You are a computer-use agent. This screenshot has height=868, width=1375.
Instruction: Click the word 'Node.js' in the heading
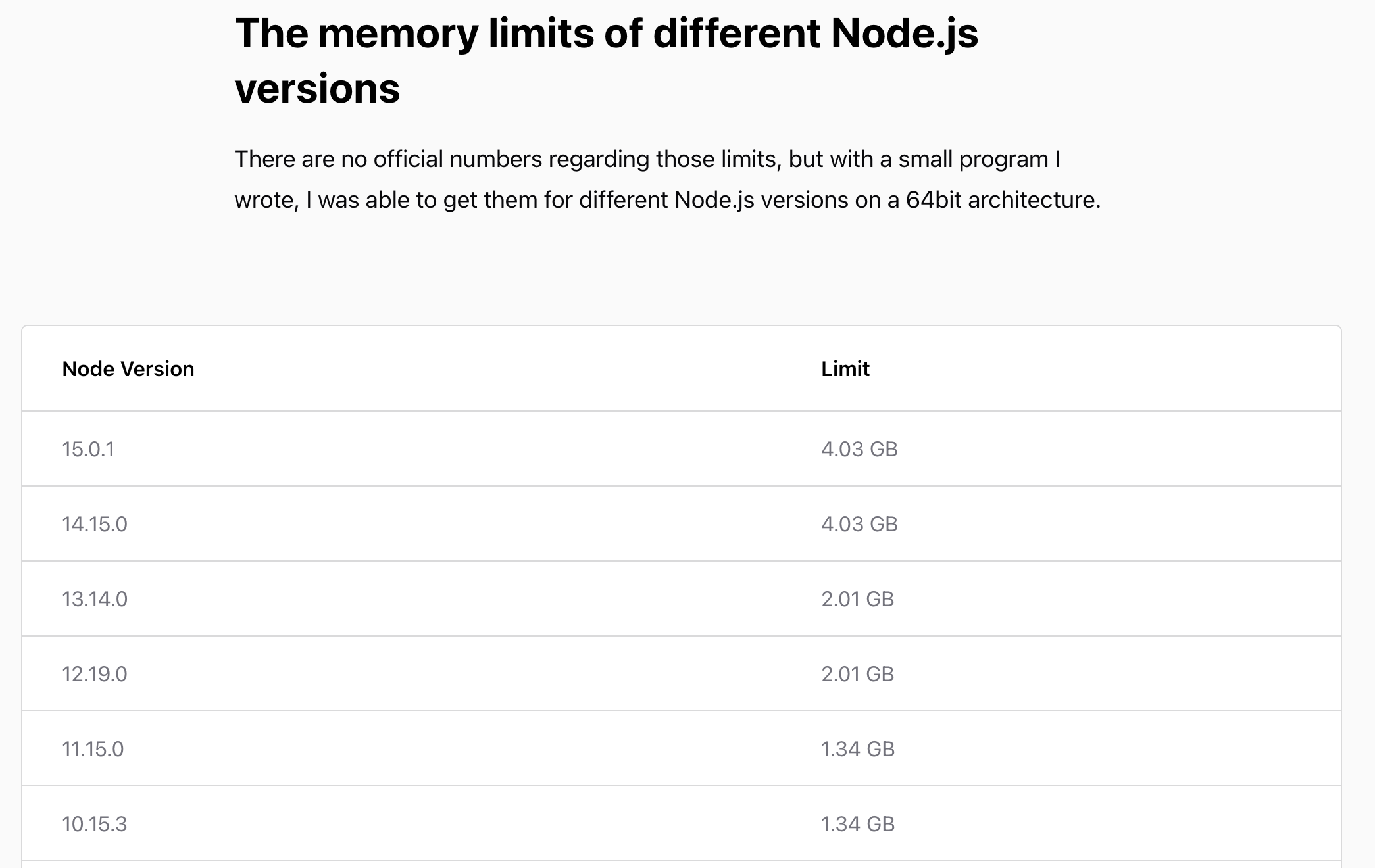(x=904, y=33)
